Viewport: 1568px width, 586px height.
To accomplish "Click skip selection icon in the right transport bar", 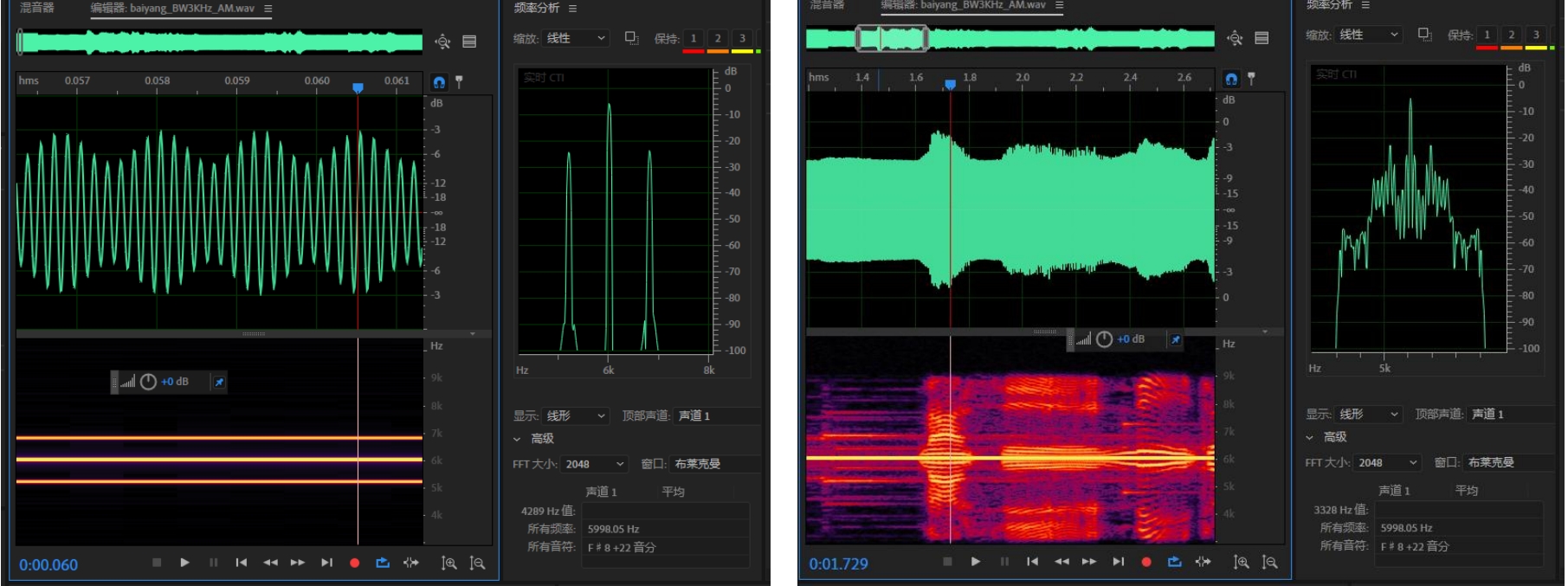I will [1203, 562].
